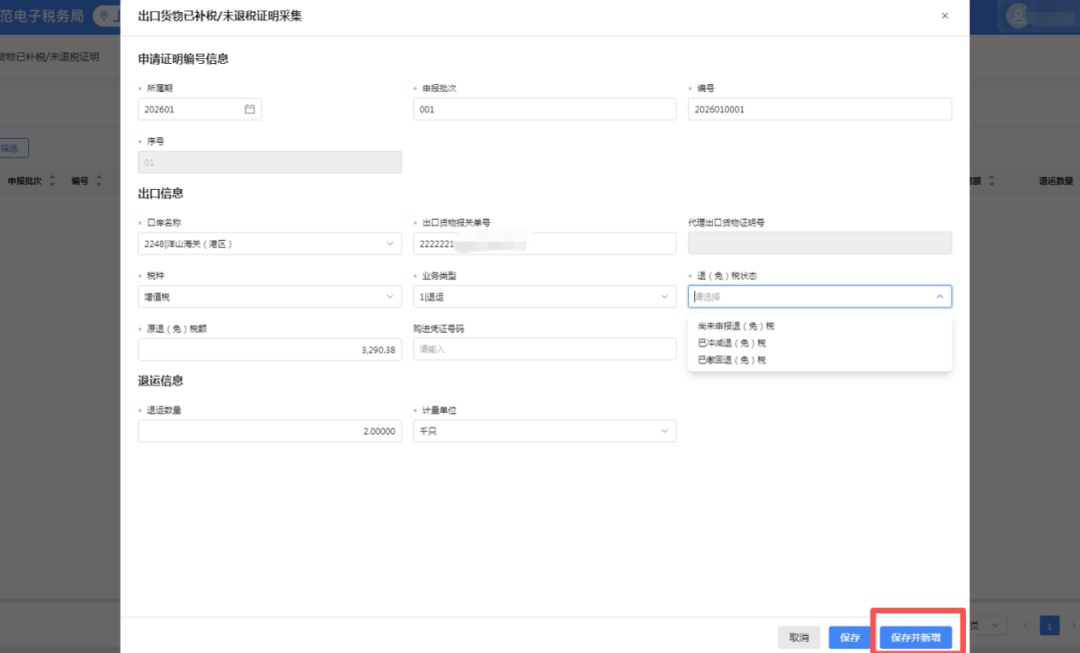
Task: Close the 出口货物已补税/未退税证明采集 dialog
Action: [945, 16]
